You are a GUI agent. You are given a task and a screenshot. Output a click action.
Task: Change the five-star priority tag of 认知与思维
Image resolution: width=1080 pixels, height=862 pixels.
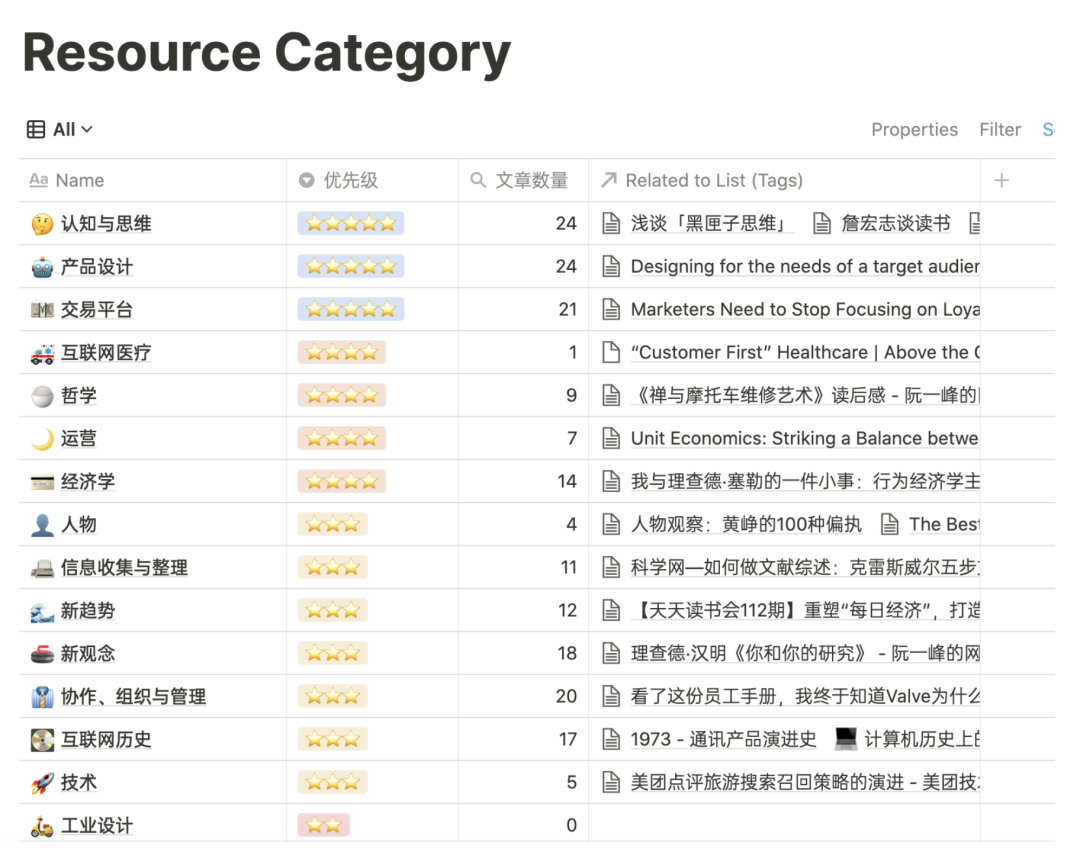pos(351,223)
